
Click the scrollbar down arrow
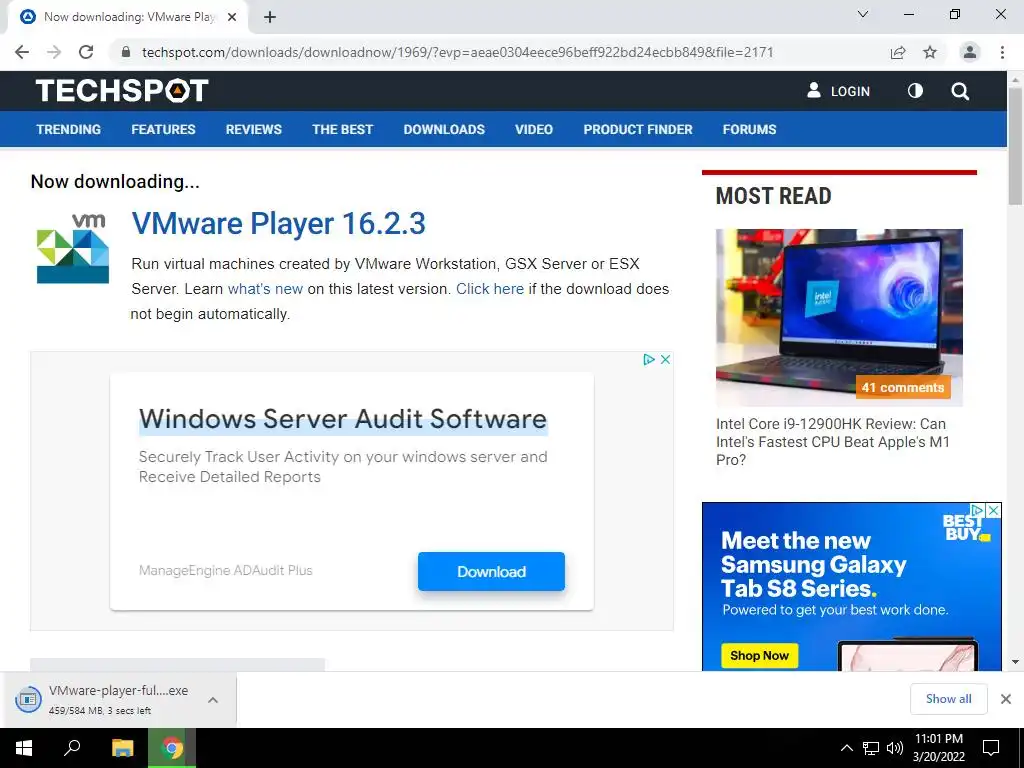[x=1016, y=662]
